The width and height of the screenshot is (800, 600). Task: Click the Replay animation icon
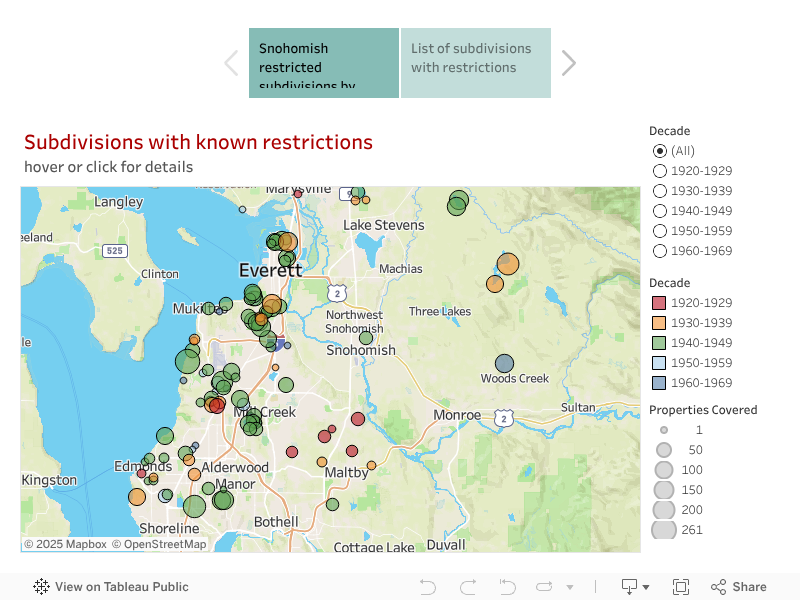pos(544,587)
